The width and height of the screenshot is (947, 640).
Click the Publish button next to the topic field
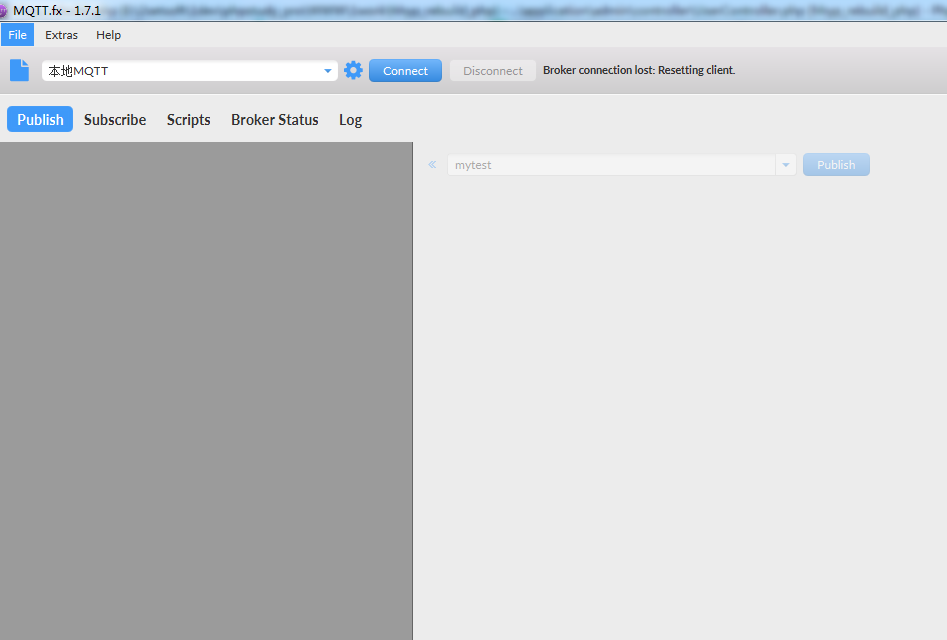point(836,165)
